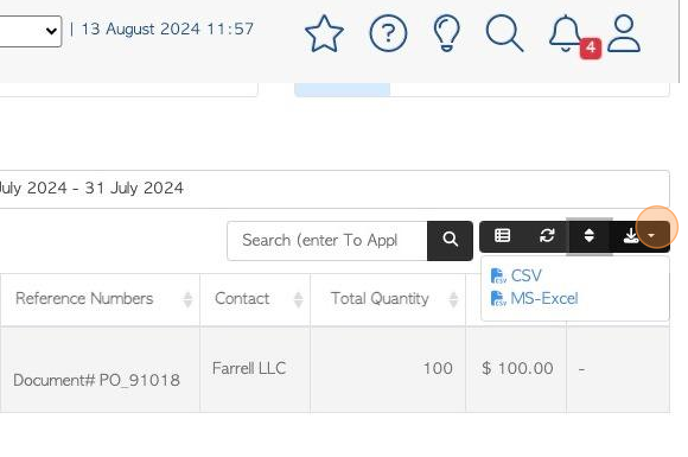Screen dimensions: 688x457
Task: Click the search submit button
Action: pos(450,240)
